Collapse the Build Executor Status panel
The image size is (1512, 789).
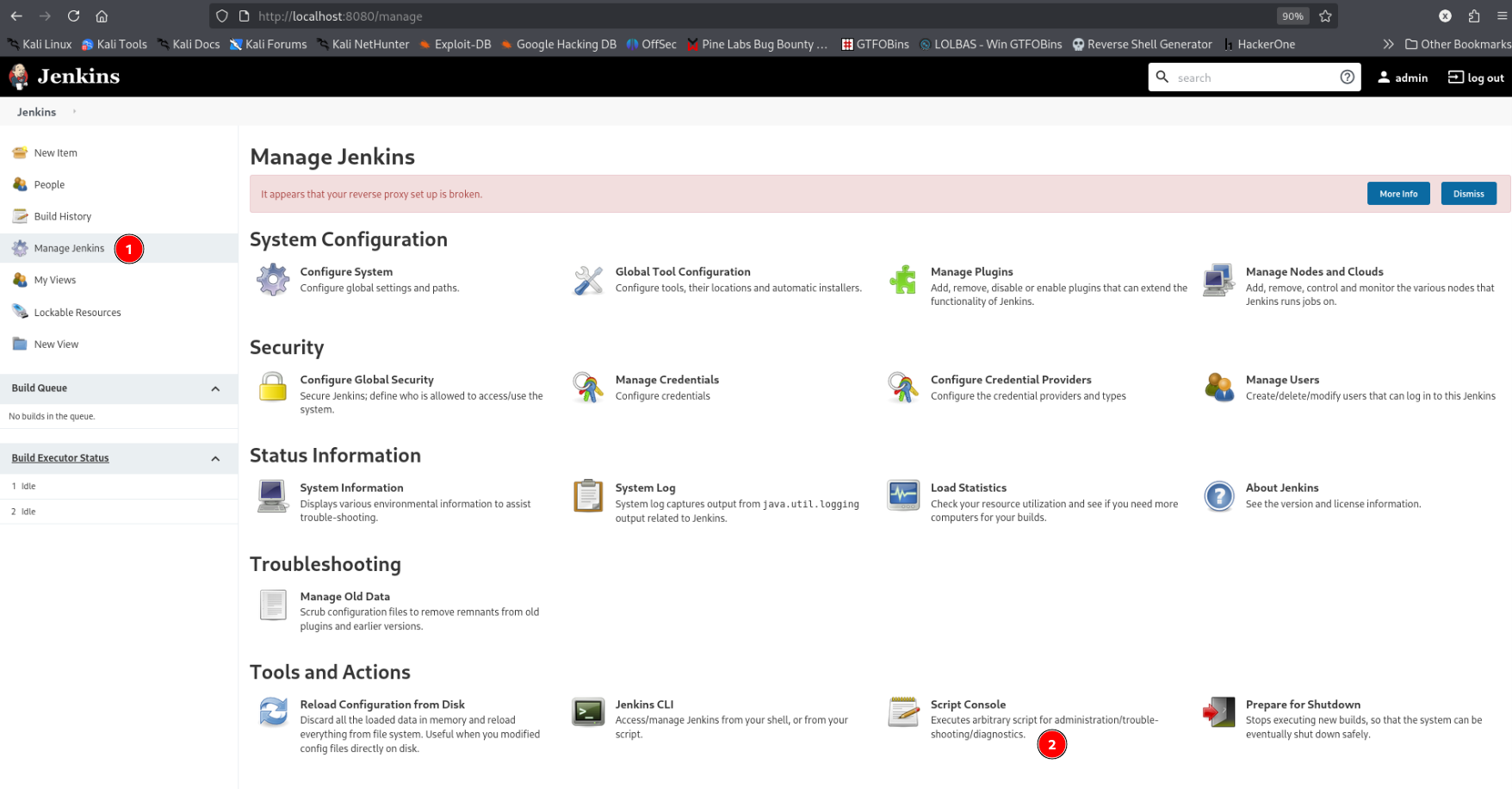coord(215,458)
